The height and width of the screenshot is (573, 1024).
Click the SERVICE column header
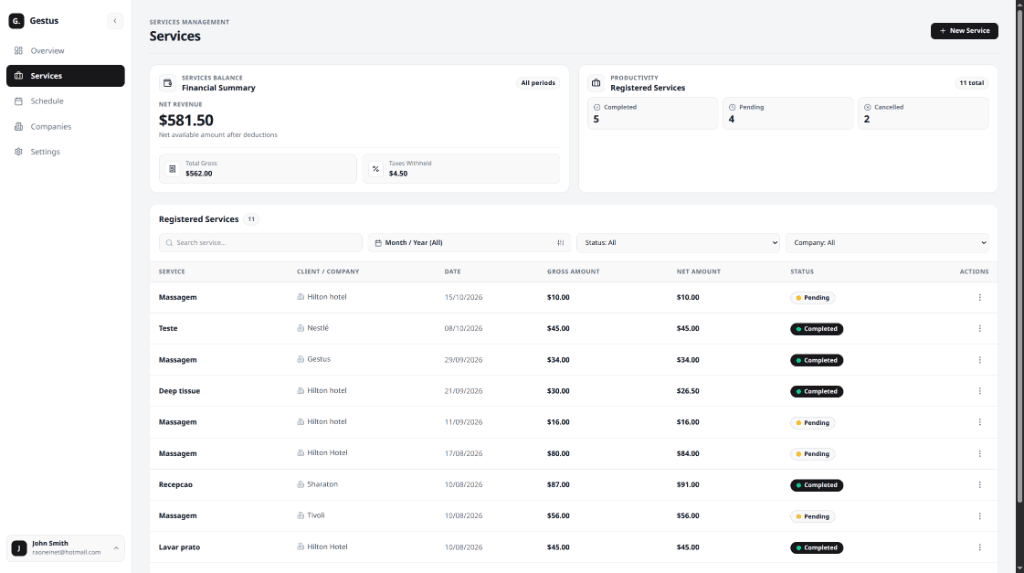pyautogui.click(x=172, y=271)
